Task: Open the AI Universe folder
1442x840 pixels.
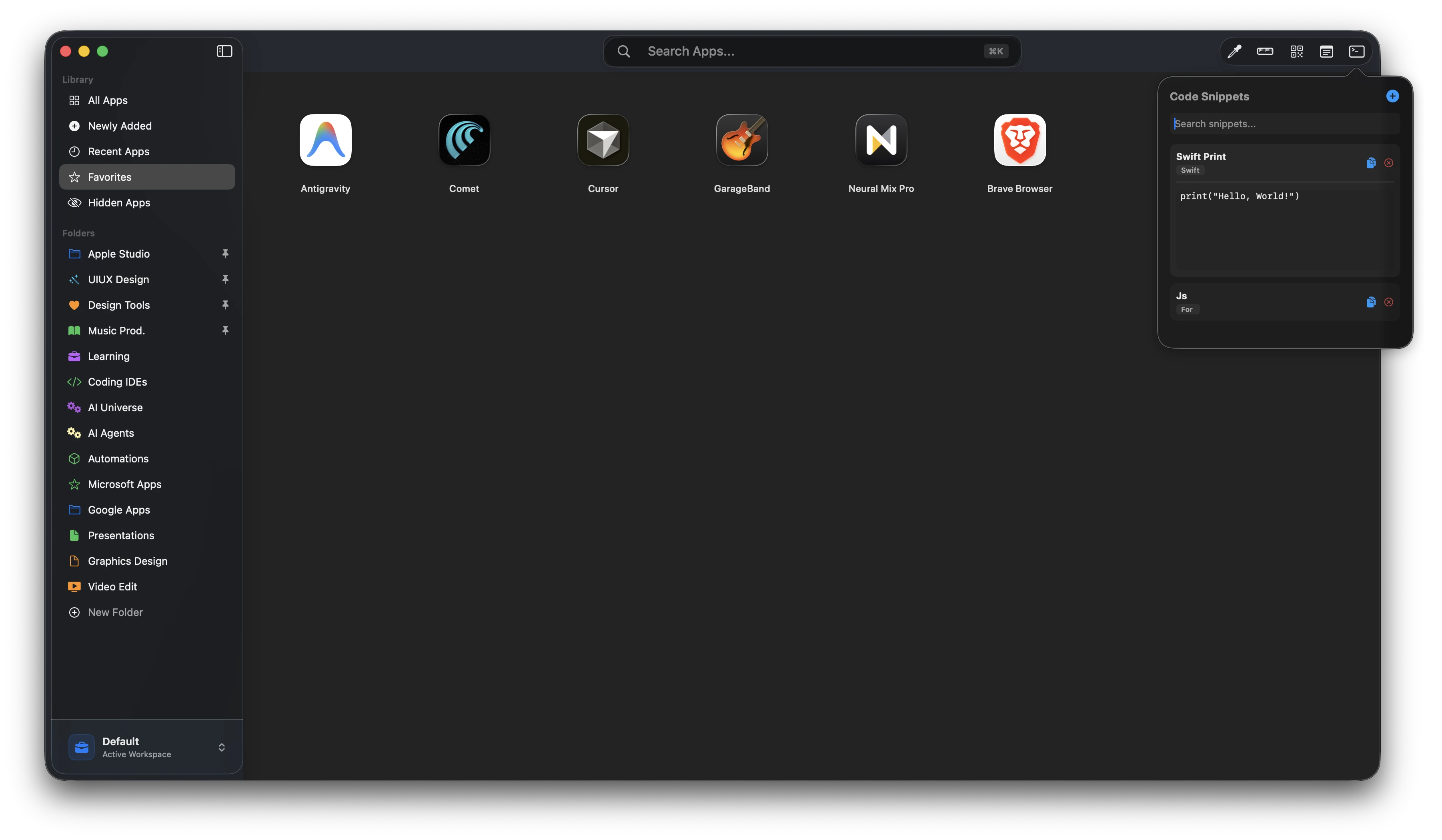Action: [147, 408]
